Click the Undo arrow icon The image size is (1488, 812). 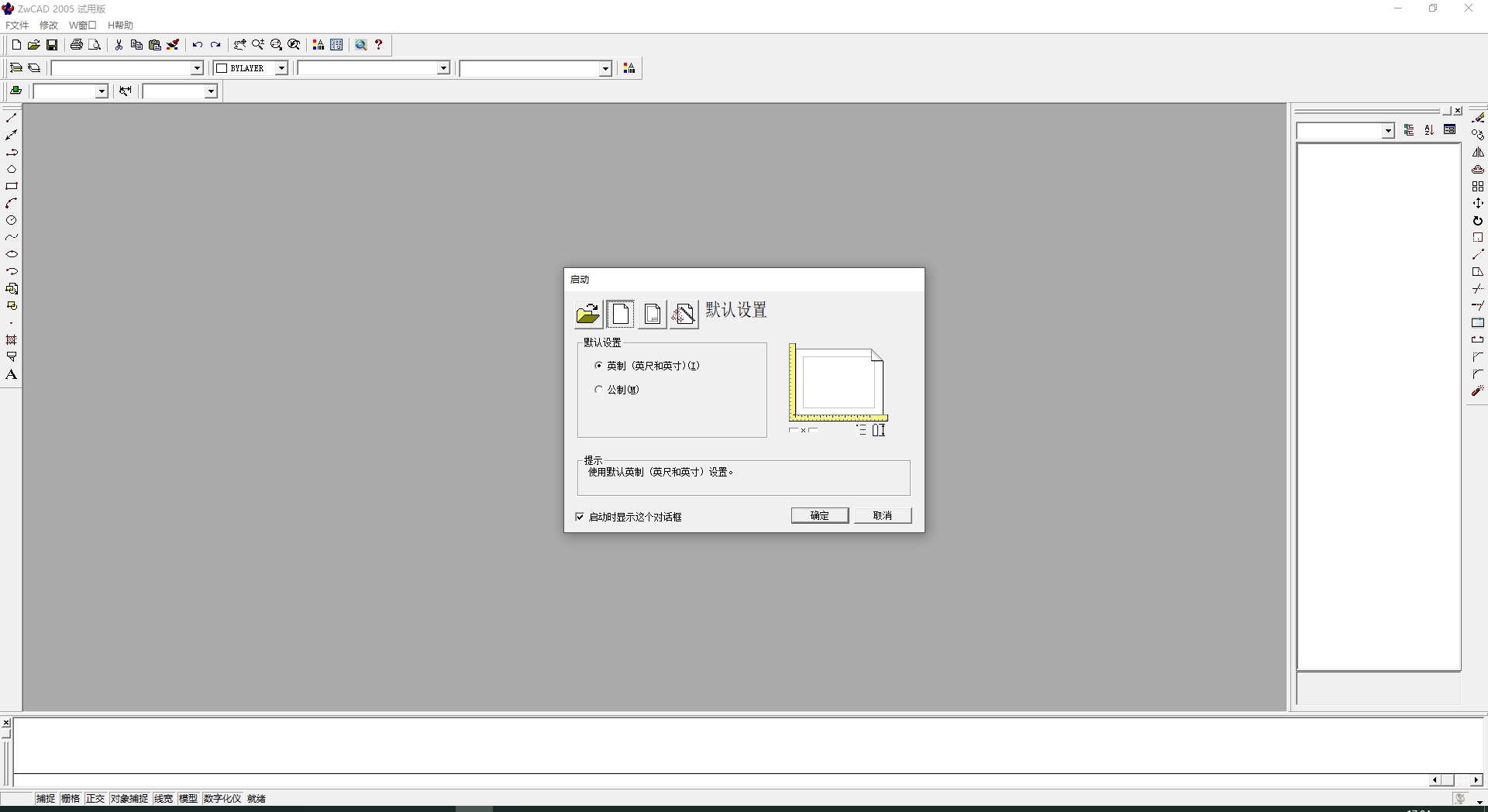pyautogui.click(x=197, y=45)
